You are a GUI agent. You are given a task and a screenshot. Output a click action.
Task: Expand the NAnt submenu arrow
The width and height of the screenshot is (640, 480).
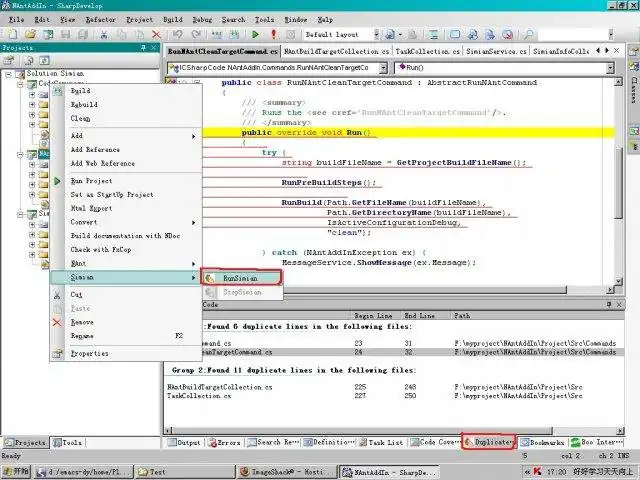[194, 264]
